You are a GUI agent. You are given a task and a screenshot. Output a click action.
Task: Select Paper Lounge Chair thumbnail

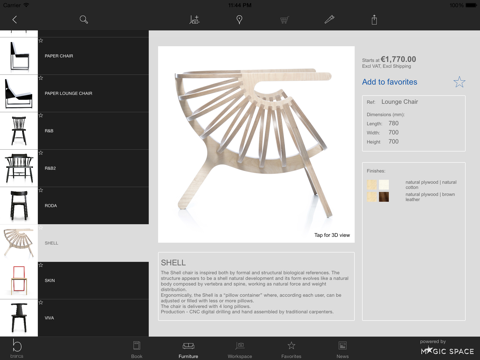pyautogui.click(x=19, y=93)
